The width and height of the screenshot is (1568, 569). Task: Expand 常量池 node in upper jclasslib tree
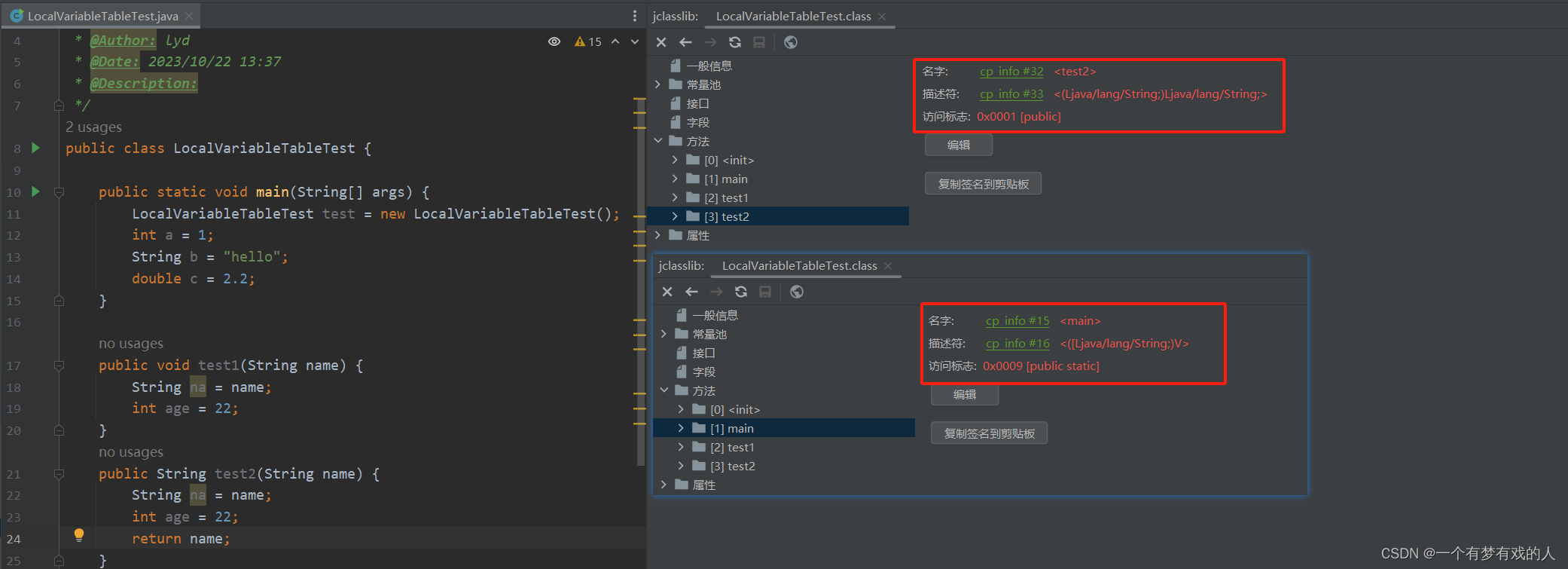[658, 84]
